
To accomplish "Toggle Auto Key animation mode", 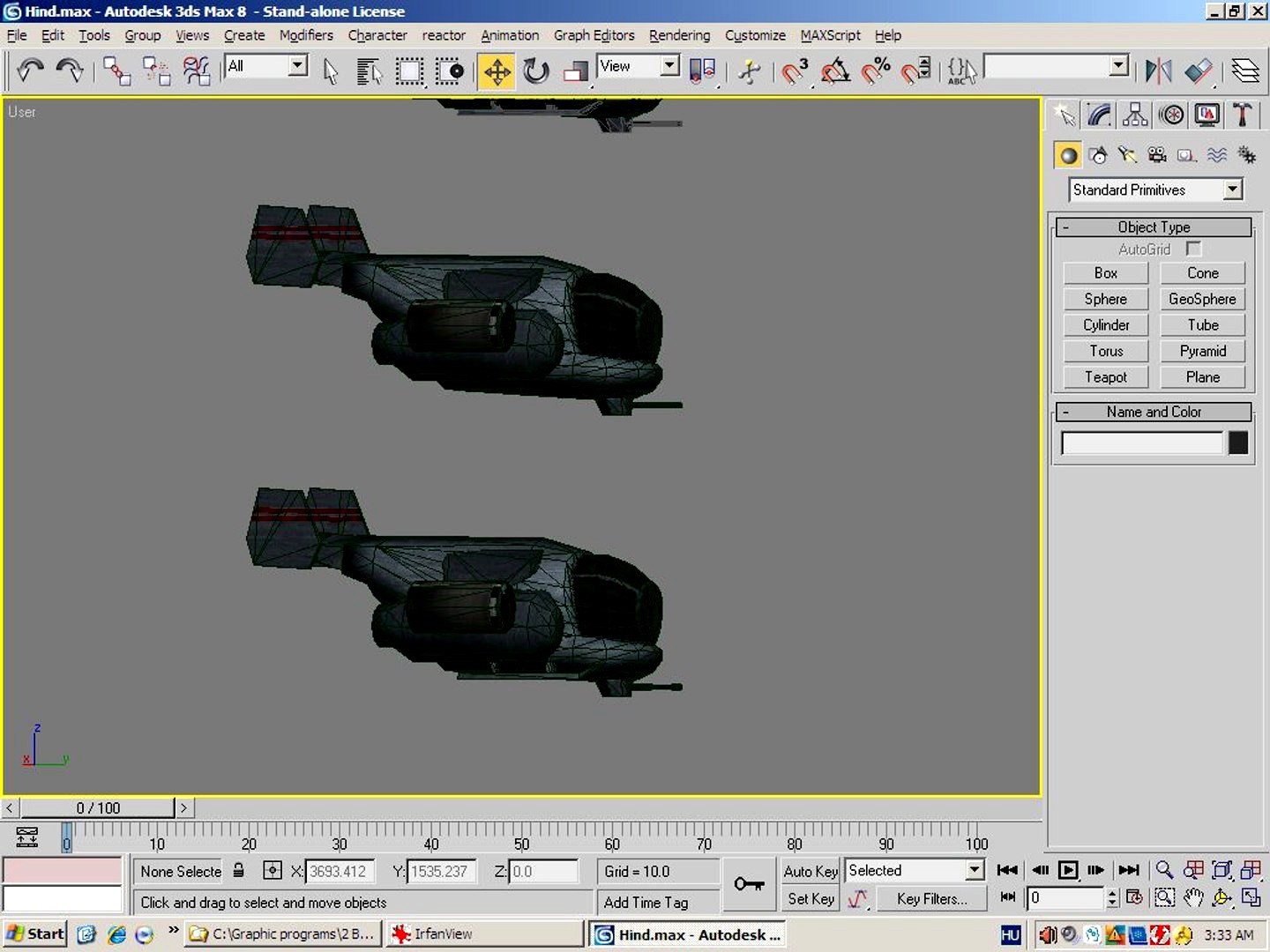I will (x=810, y=871).
